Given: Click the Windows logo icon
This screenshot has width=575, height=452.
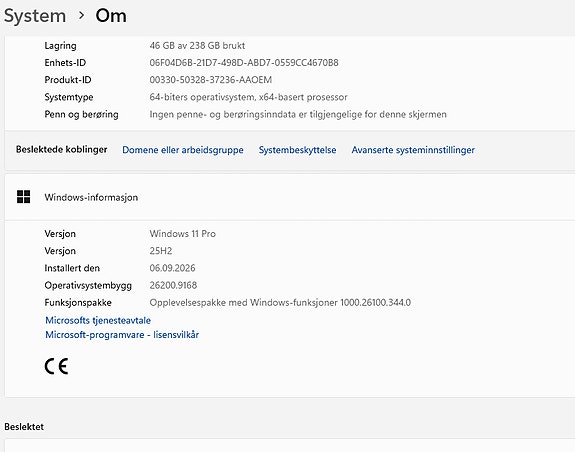Looking at the screenshot, I should click(x=23, y=197).
